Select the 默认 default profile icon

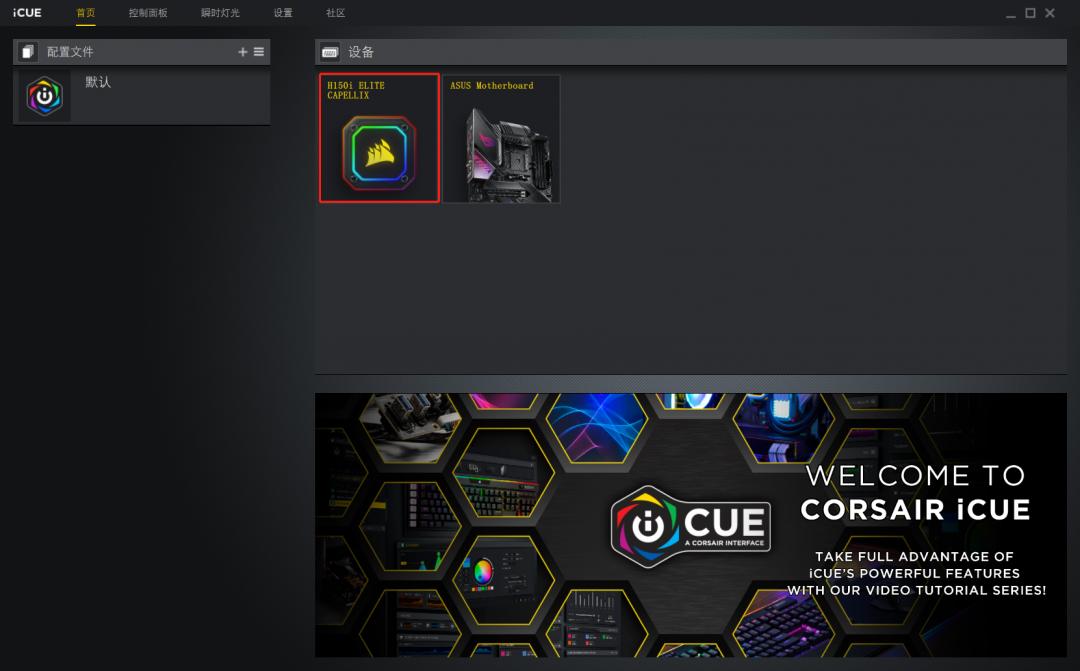coord(44,96)
